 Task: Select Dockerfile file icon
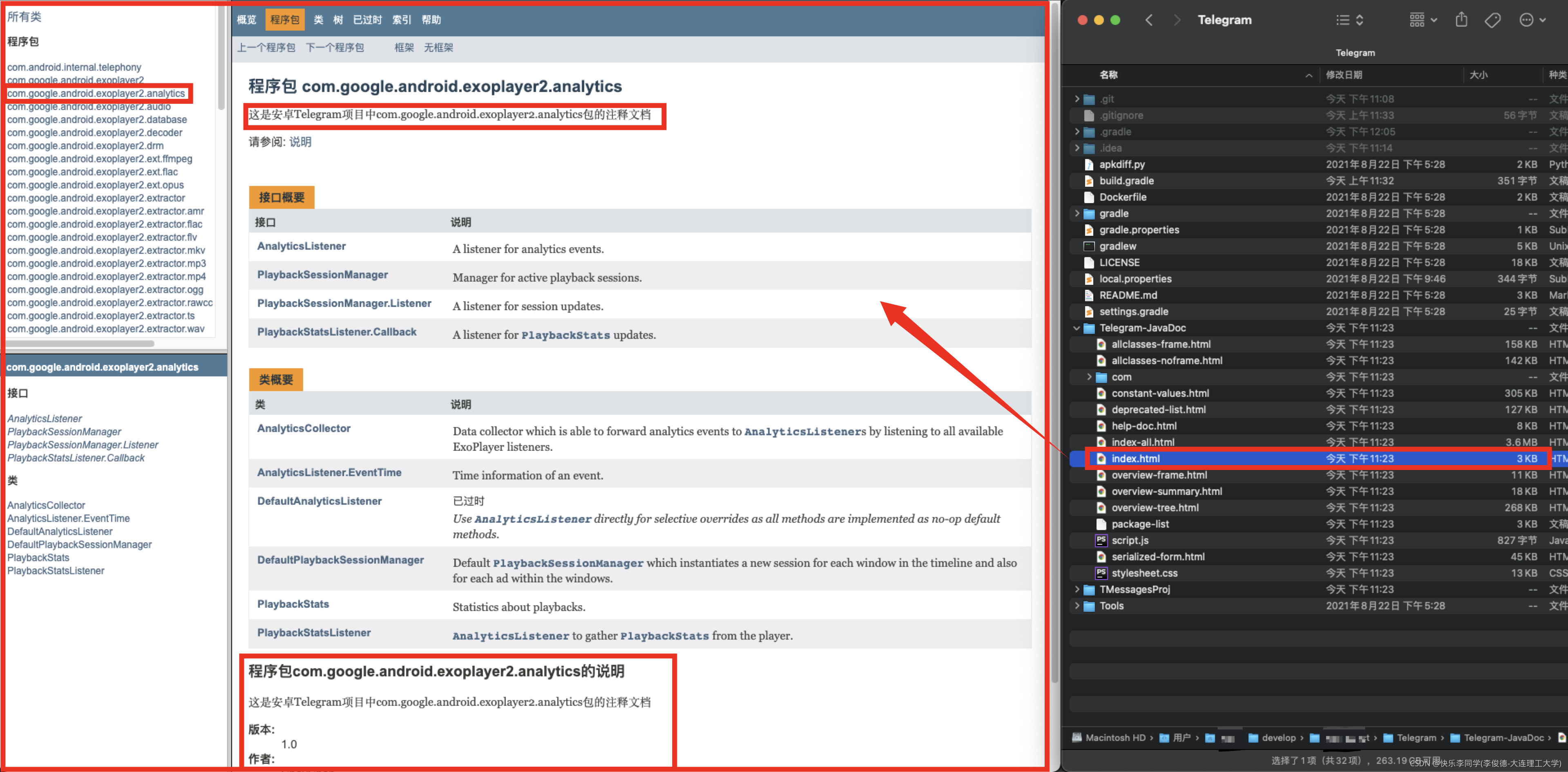point(1089,197)
